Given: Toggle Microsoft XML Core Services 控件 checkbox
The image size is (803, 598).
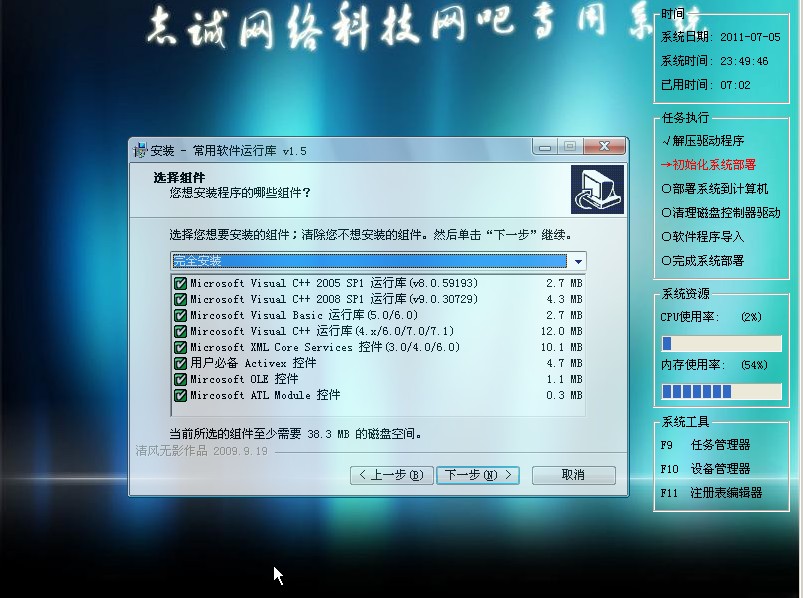Looking at the screenshot, I should (x=180, y=347).
